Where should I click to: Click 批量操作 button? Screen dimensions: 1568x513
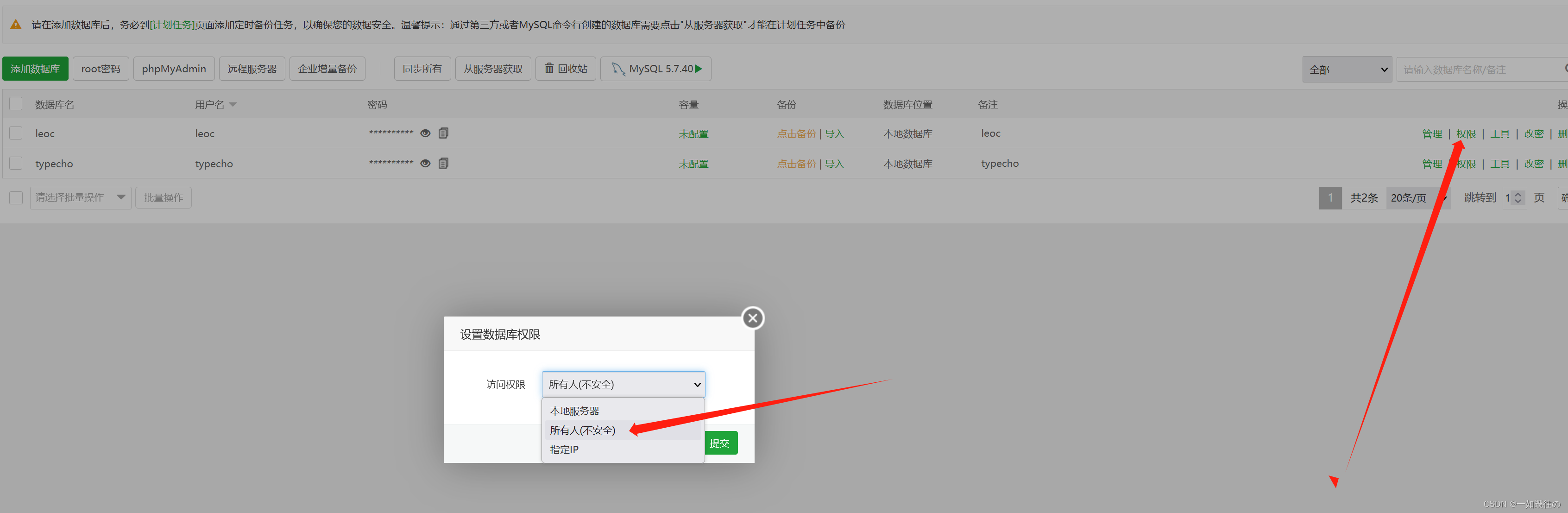click(163, 197)
